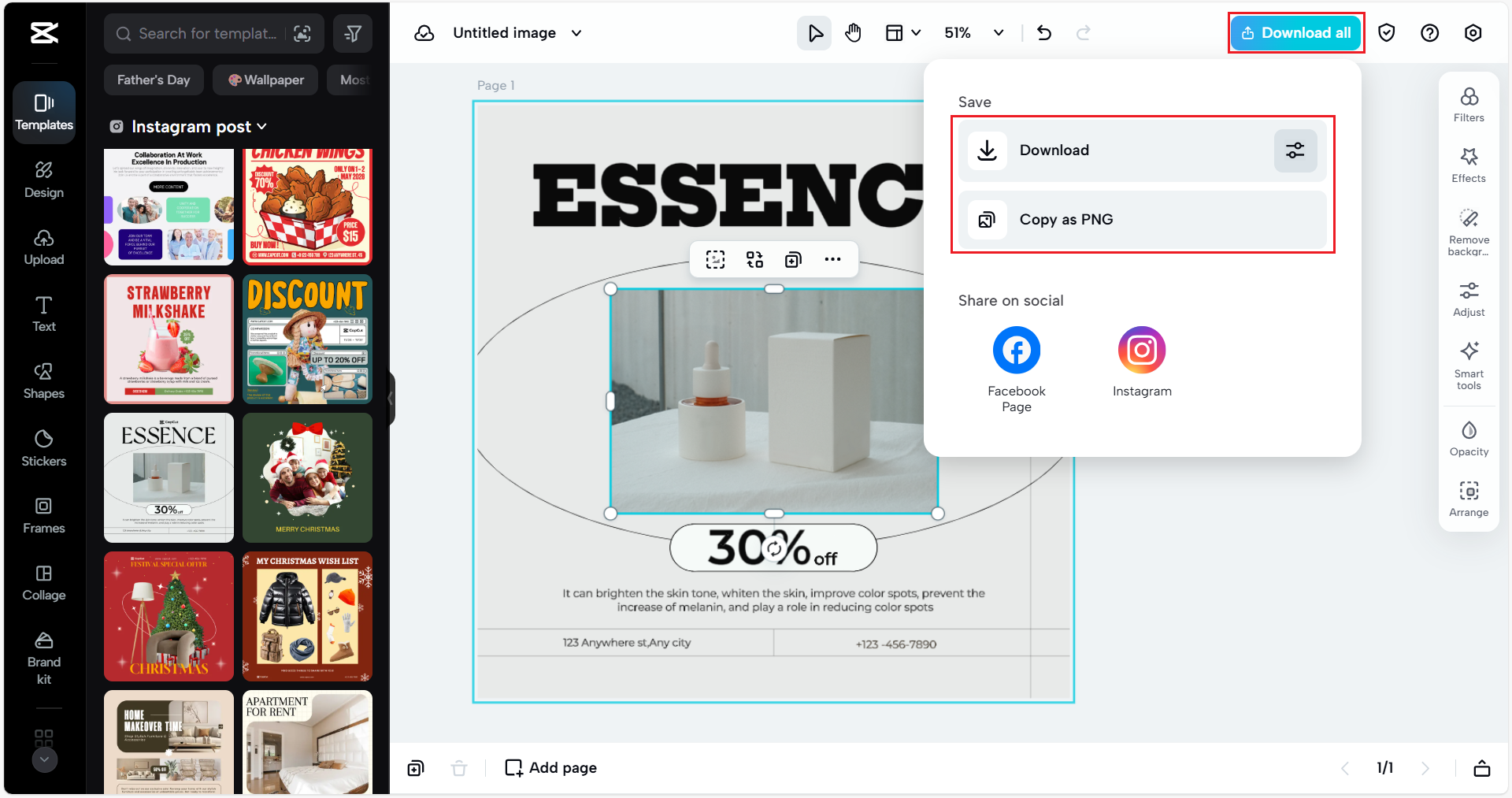
Task: Click the CapCut logo icon
Action: [x=44, y=33]
